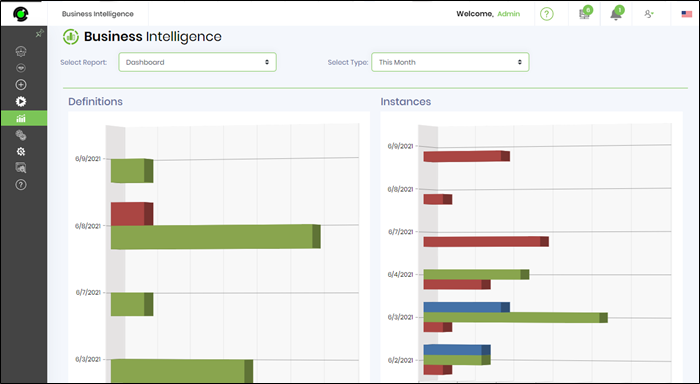Click the Definitions chart heading
This screenshot has height=384, width=700.
click(95, 101)
